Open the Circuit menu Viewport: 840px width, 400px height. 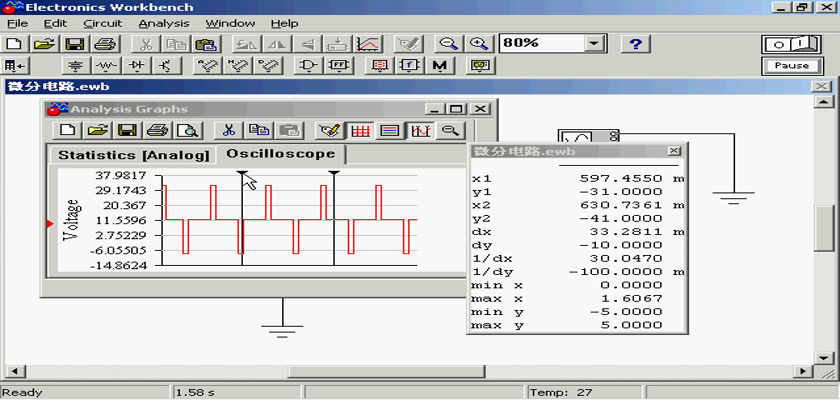[x=103, y=24]
